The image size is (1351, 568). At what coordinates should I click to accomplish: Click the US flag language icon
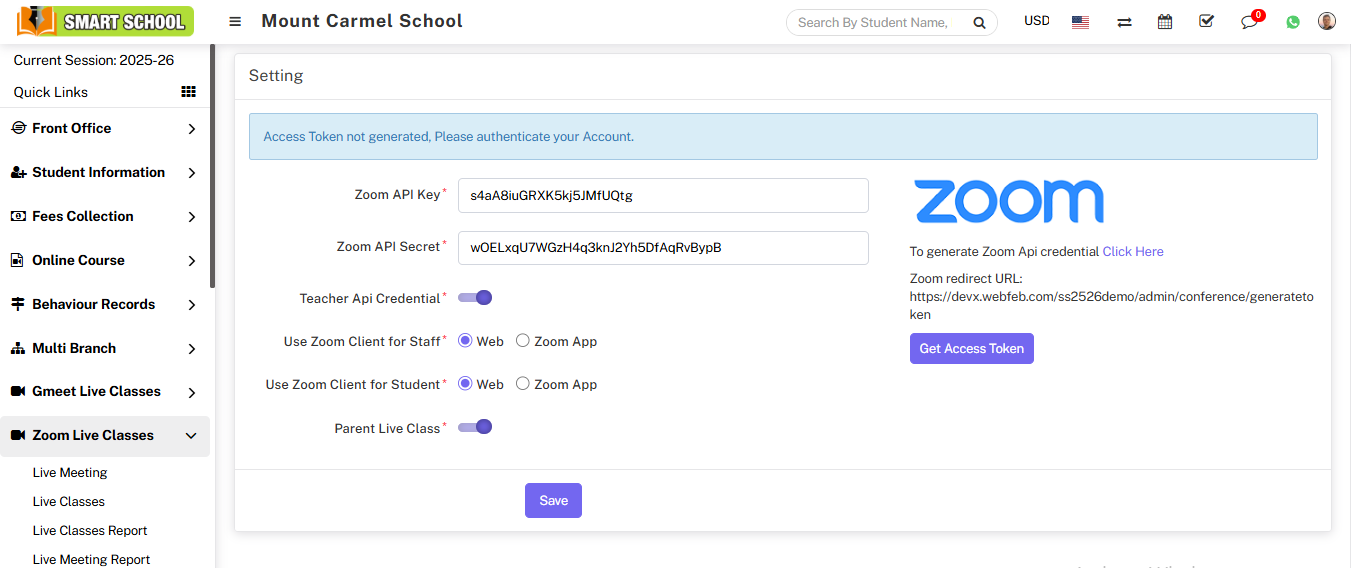coord(1080,22)
